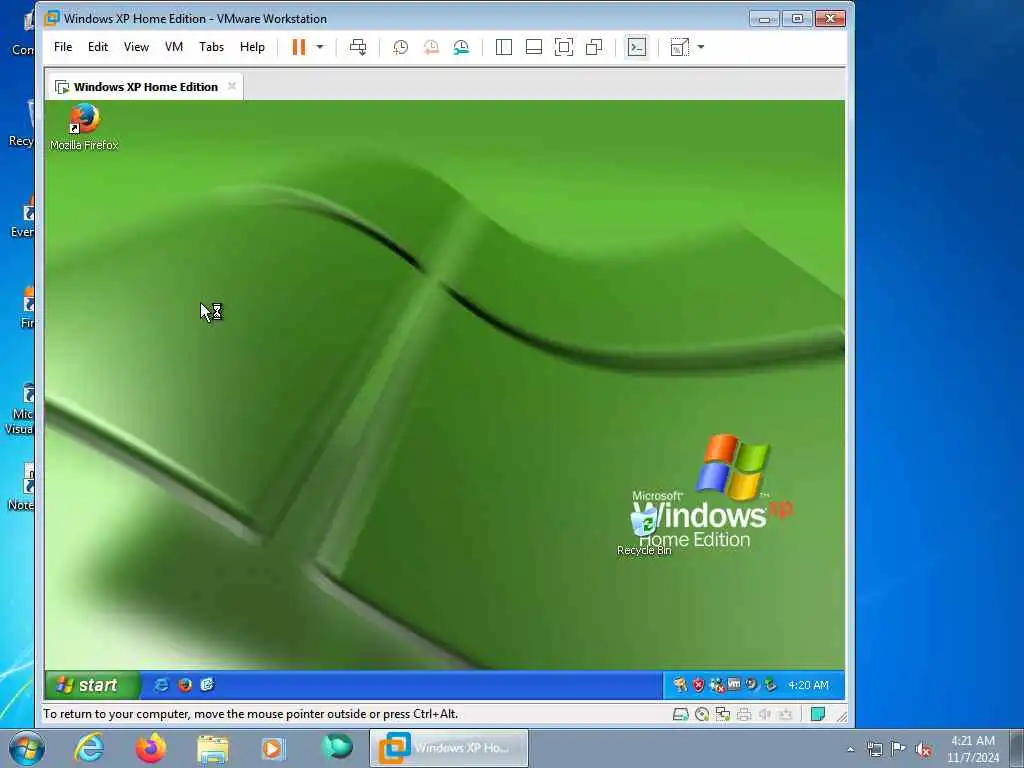Click the Show desktop strip at taskbar end
1024x768 pixels.
coord(1017,748)
